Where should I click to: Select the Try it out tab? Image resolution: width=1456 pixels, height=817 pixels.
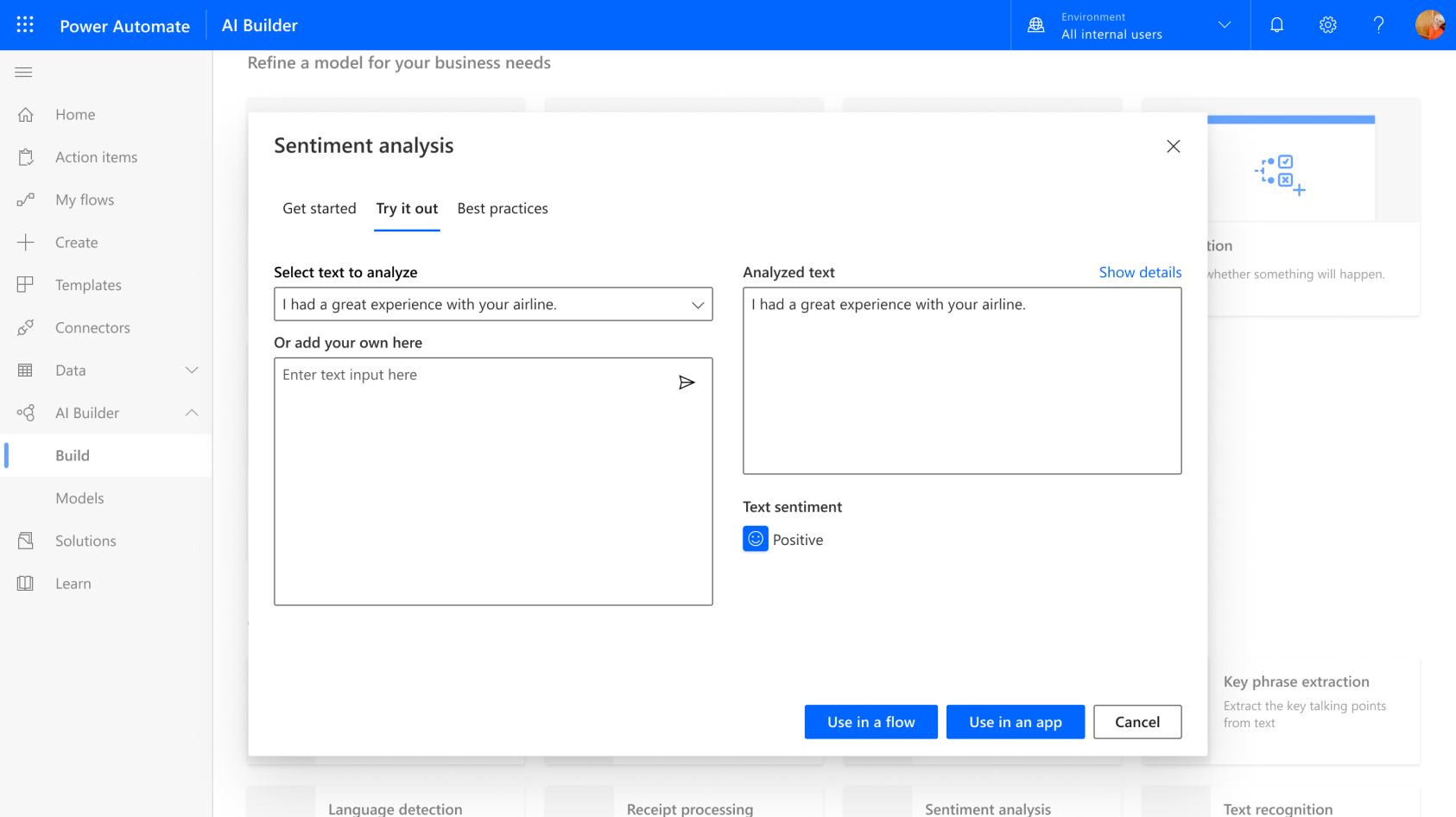407,208
